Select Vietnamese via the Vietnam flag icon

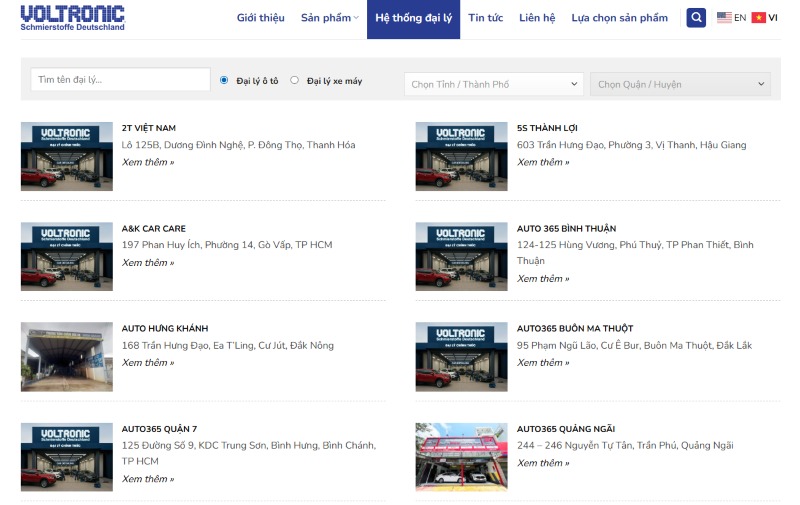[x=759, y=18]
